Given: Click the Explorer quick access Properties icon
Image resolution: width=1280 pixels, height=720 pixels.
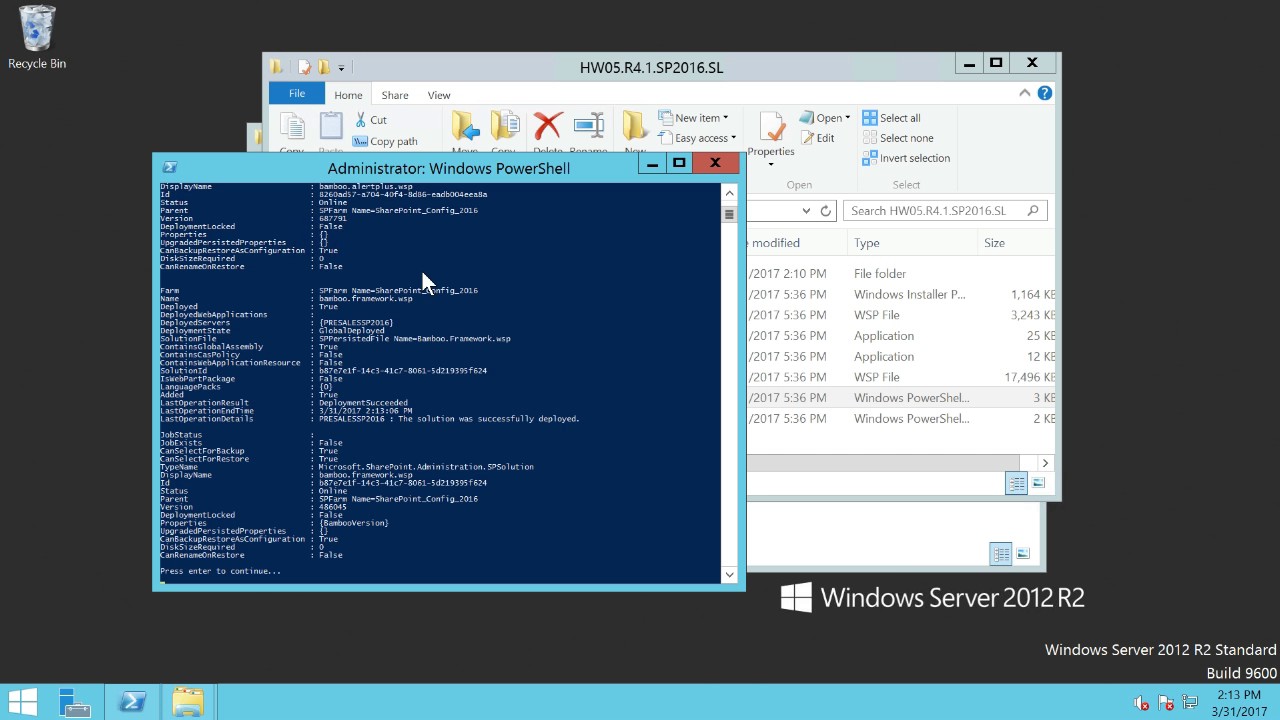Looking at the screenshot, I should point(305,67).
